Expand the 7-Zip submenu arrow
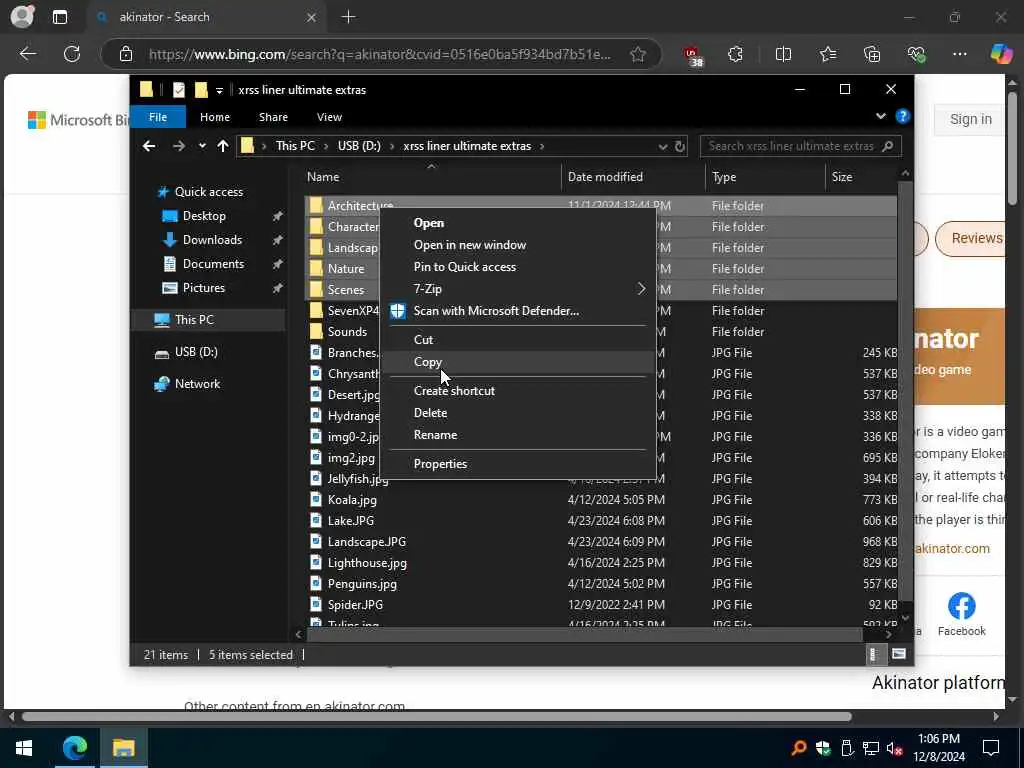The height and width of the screenshot is (768, 1024). pos(641,289)
